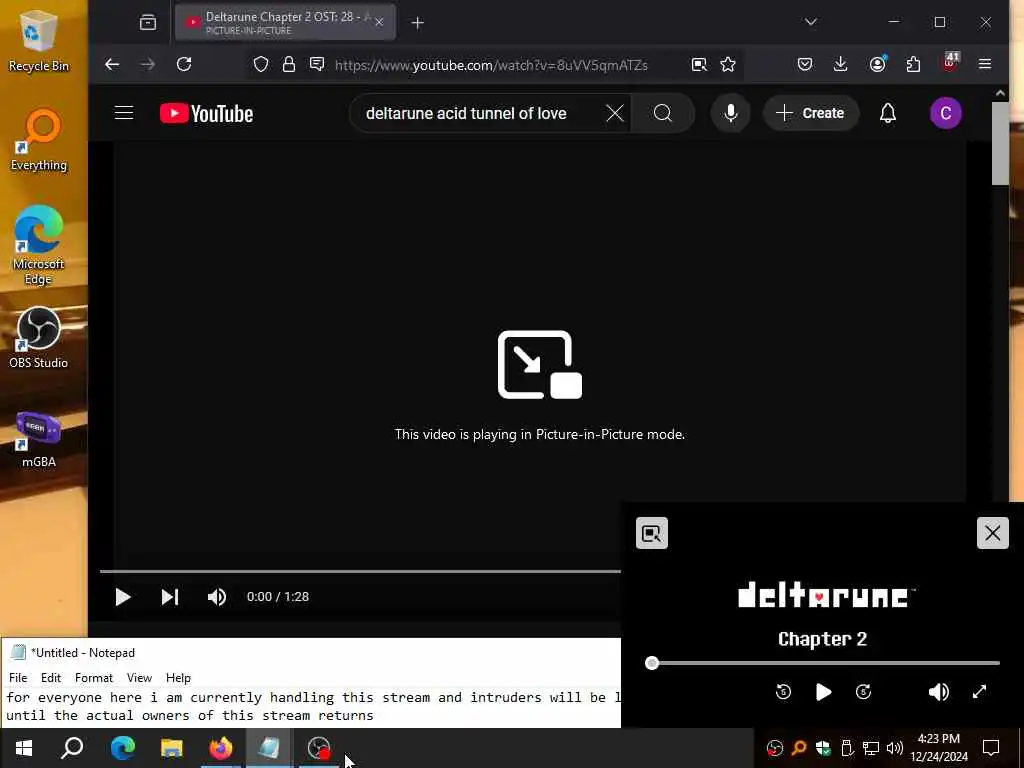Make Picture-in-Picture window fullscreen

coord(979,692)
